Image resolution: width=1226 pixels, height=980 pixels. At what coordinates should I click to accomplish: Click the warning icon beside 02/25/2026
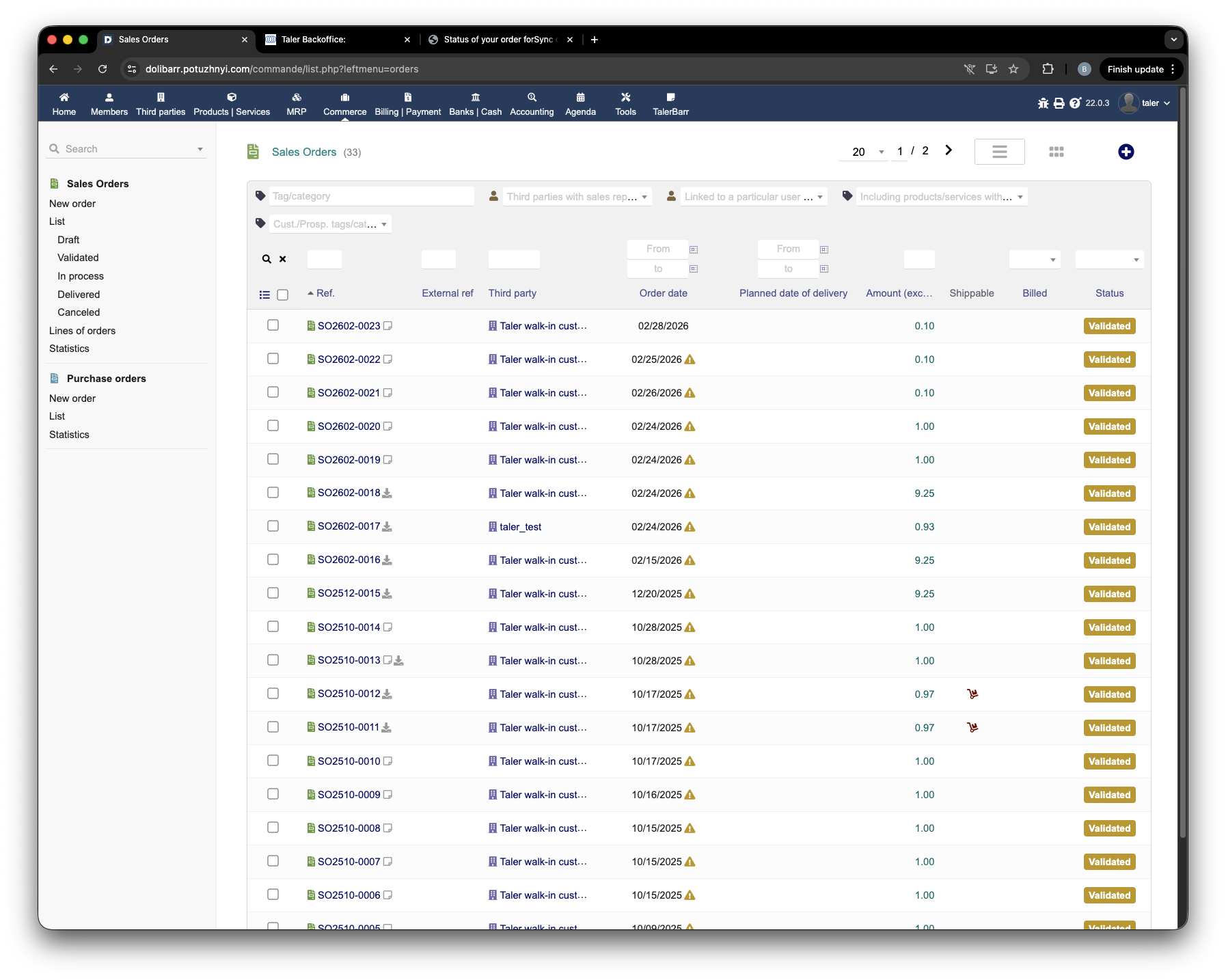(x=690, y=359)
